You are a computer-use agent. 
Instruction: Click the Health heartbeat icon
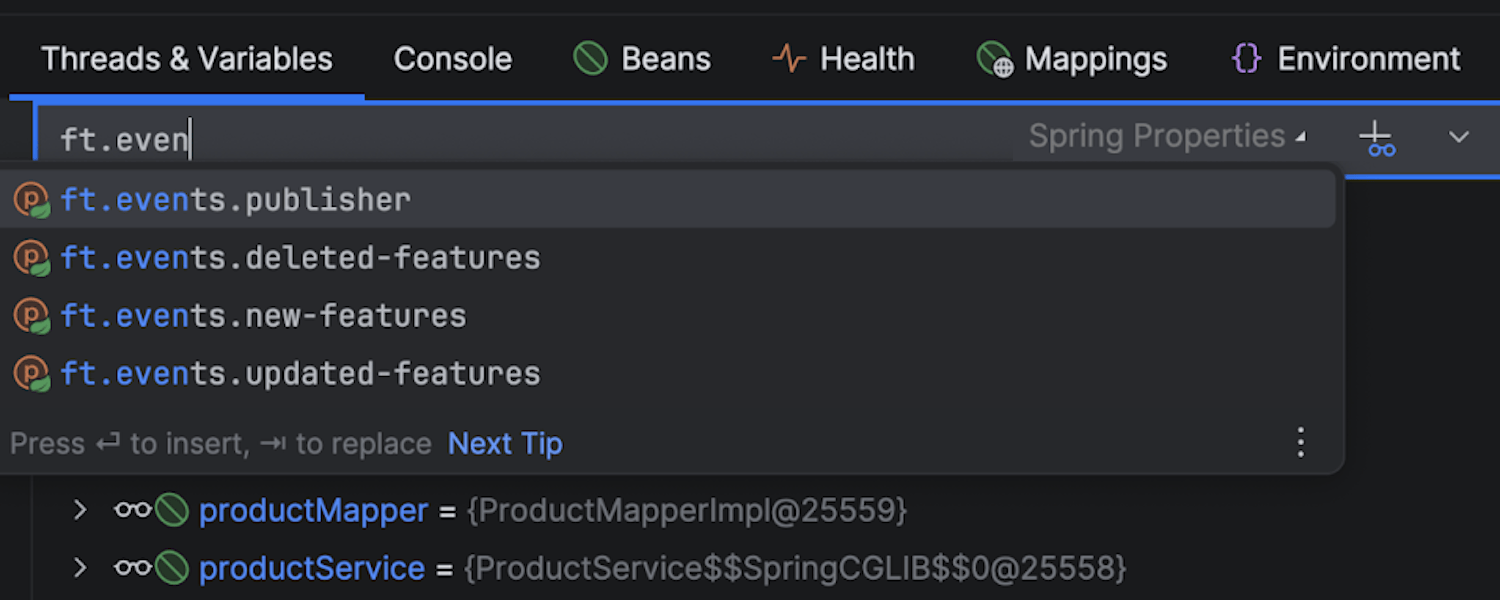789,58
